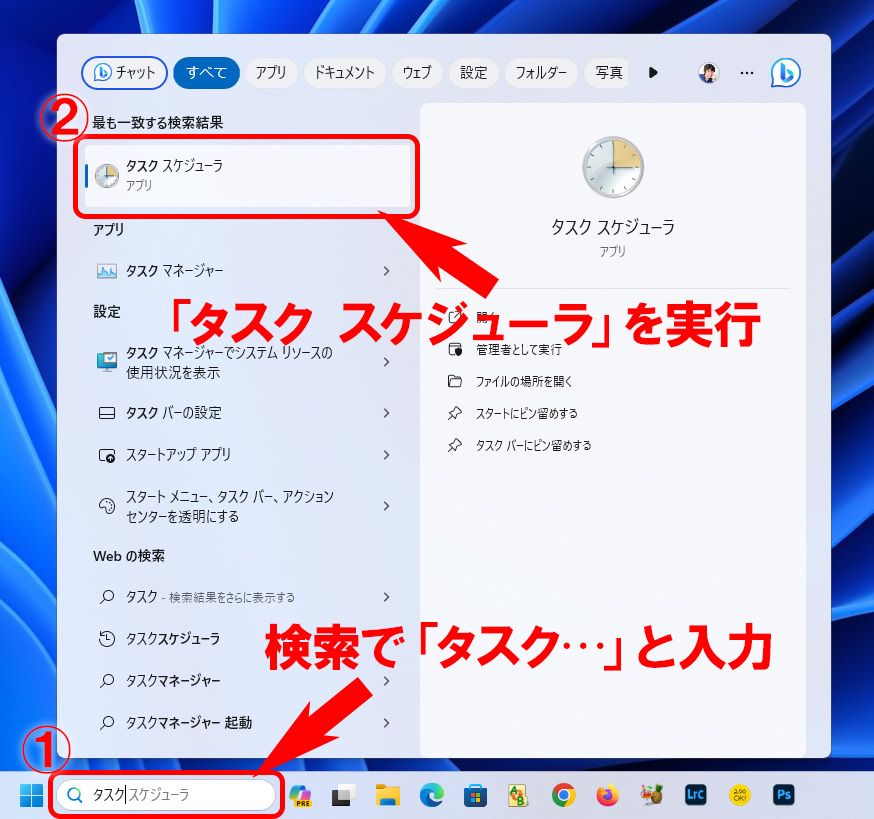
Task: Launch Google Chrome from the taskbar
Action: pyautogui.click(x=564, y=794)
